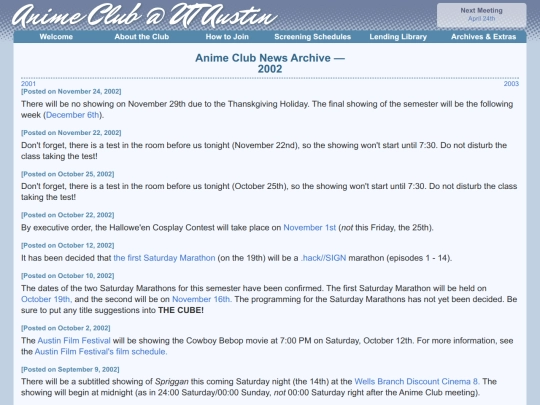Open the first Saturday Marathon link
This screenshot has height=405, width=540.
pos(164,258)
